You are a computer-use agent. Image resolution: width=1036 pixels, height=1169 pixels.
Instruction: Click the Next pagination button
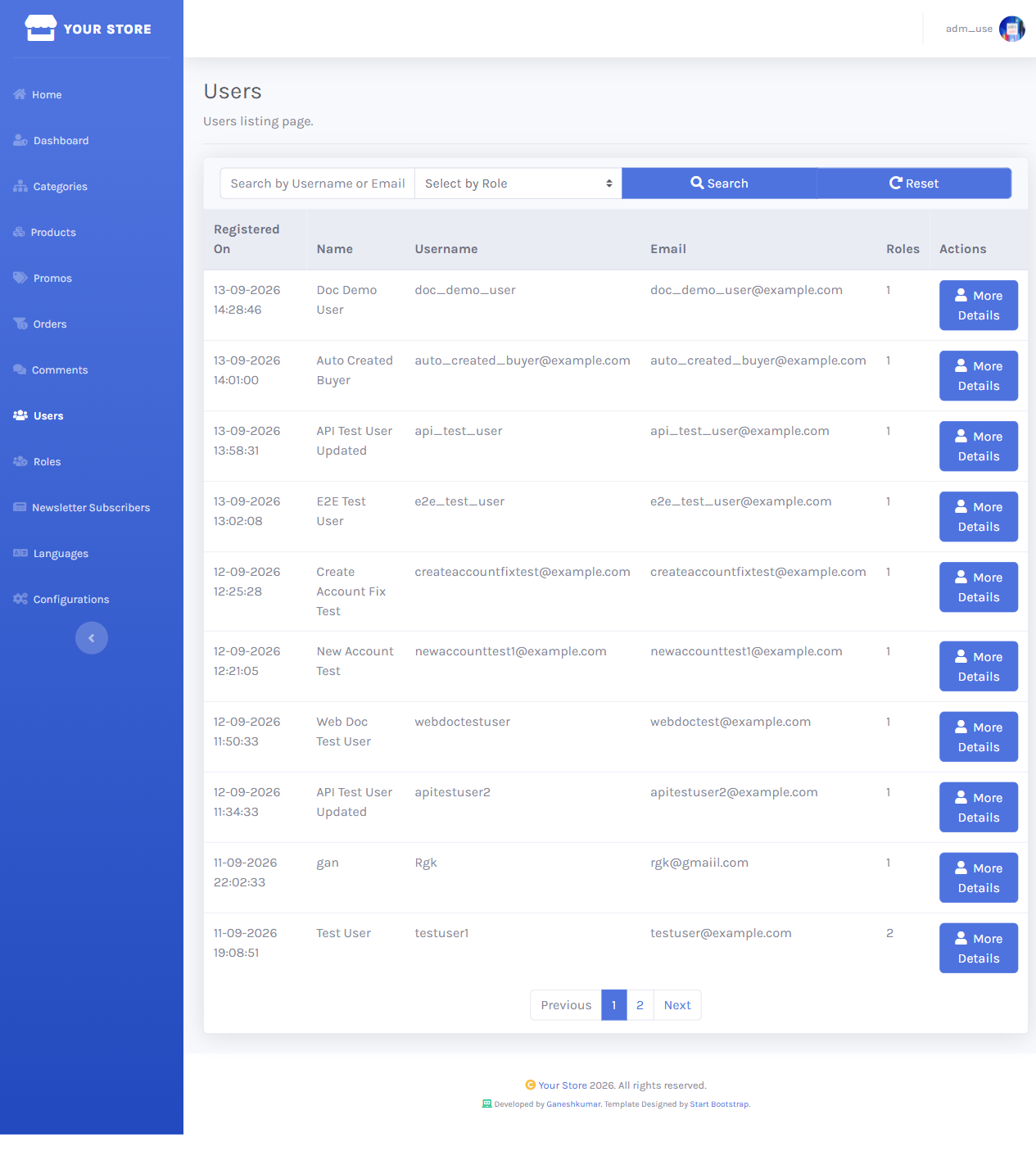(x=677, y=1005)
